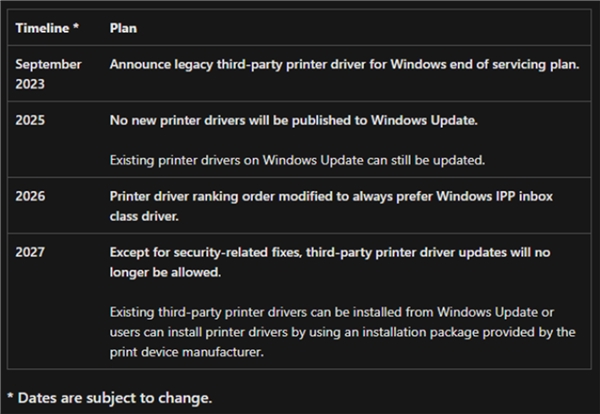600x414 pixels.
Task: Click the 'Announce legacy third-party printer driver' text
Action: [x=250, y=64]
